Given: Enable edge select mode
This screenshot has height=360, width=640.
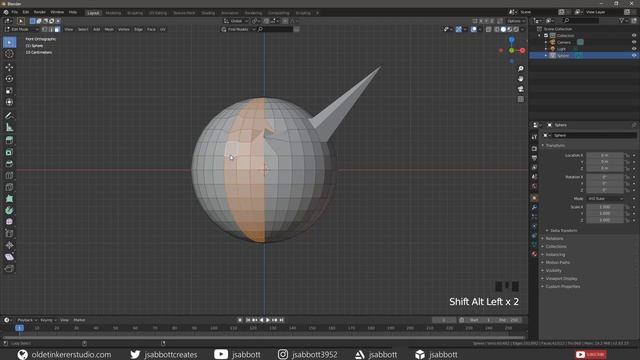Looking at the screenshot, I should 51,29.
